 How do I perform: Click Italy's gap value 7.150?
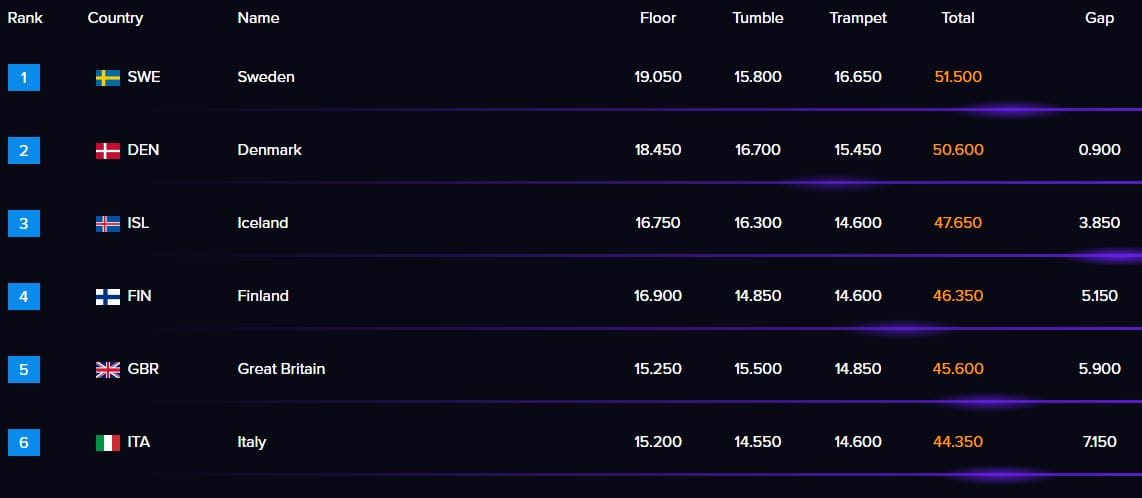[1100, 442]
